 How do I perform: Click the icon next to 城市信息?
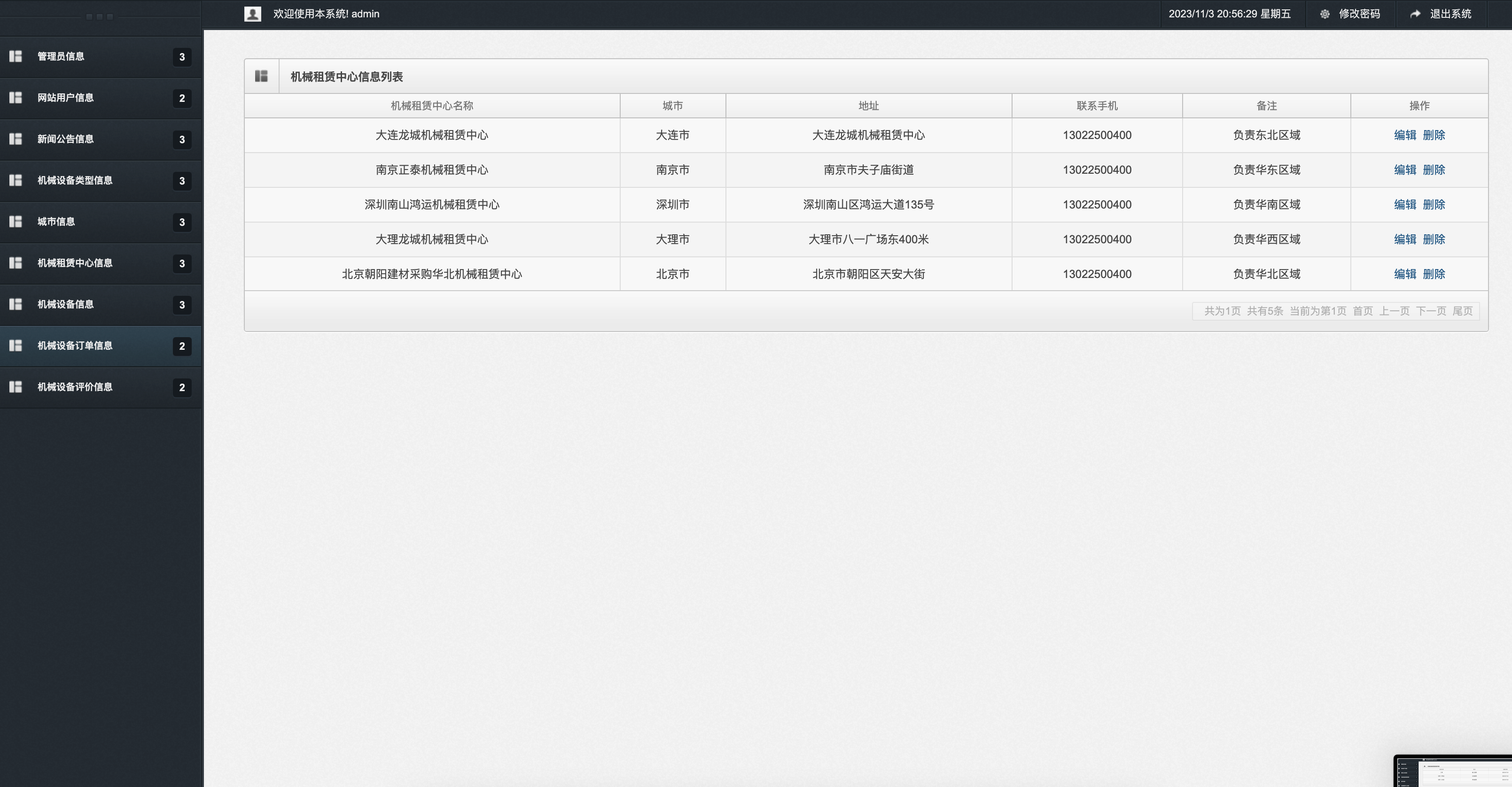coord(16,222)
